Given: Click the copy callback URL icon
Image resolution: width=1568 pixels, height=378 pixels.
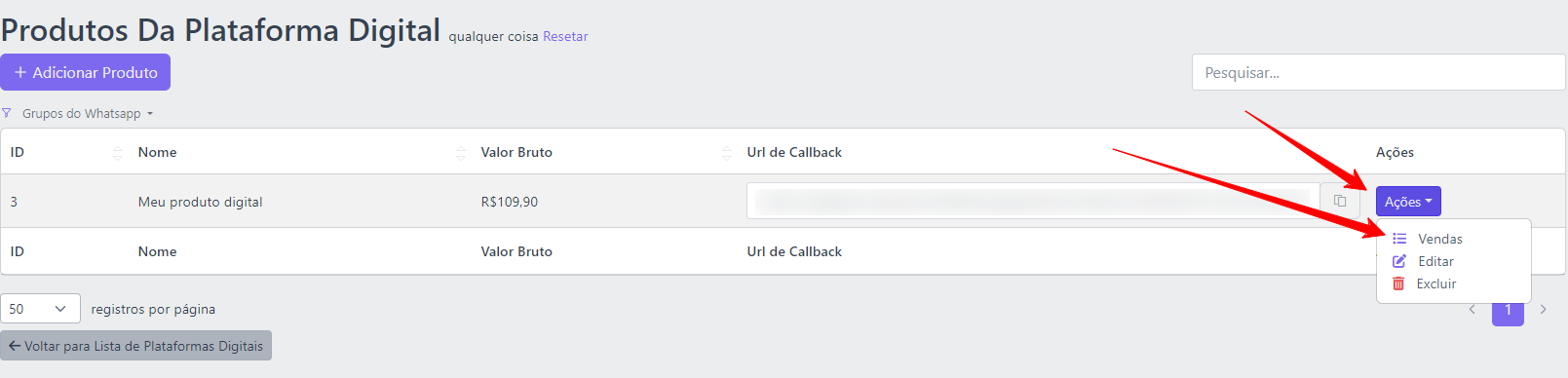Looking at the screenshot, I should [x=1340, y=201].
